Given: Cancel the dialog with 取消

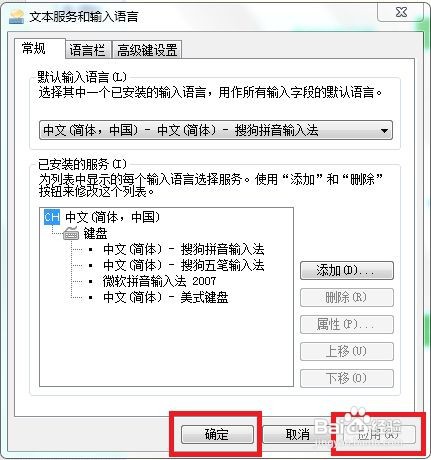Looking at the screenshot, I should coord(298,434).
